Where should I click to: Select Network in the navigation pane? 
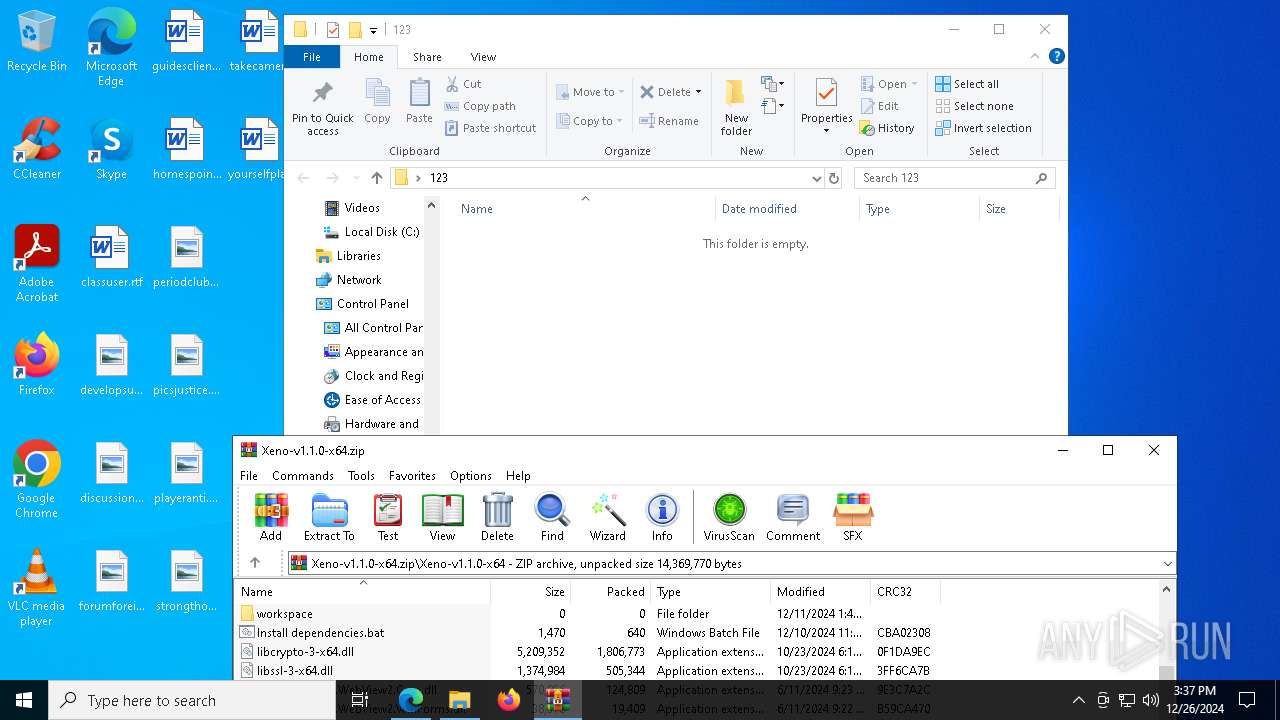coord(349,280)
